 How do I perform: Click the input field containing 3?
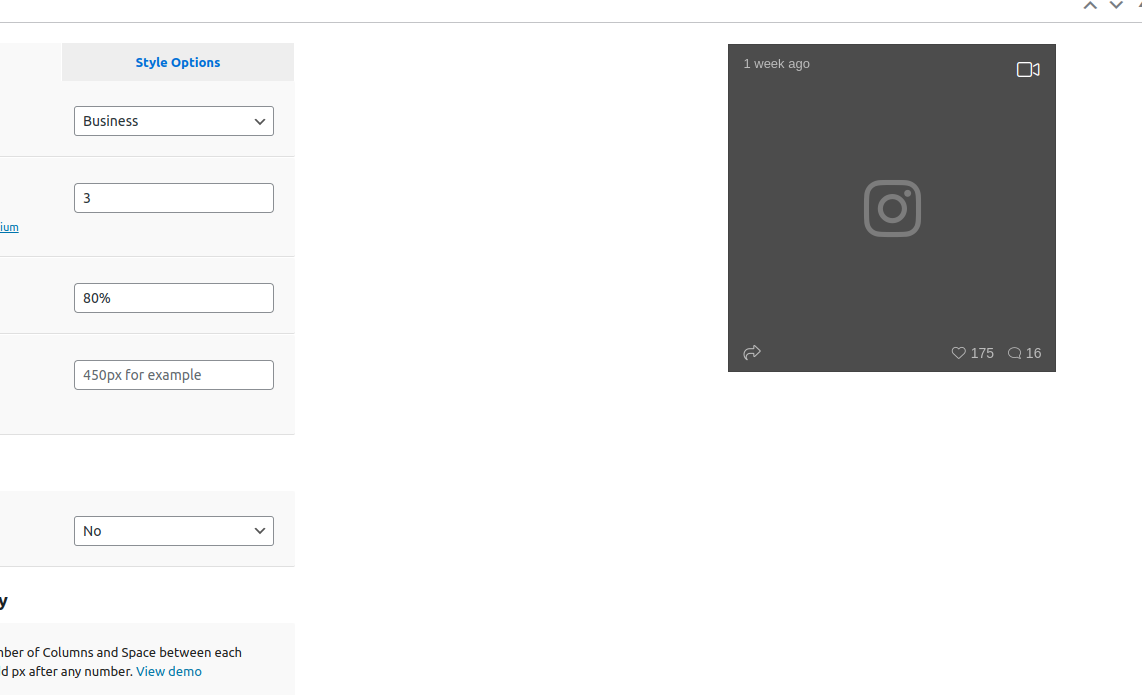pos(174,198)
